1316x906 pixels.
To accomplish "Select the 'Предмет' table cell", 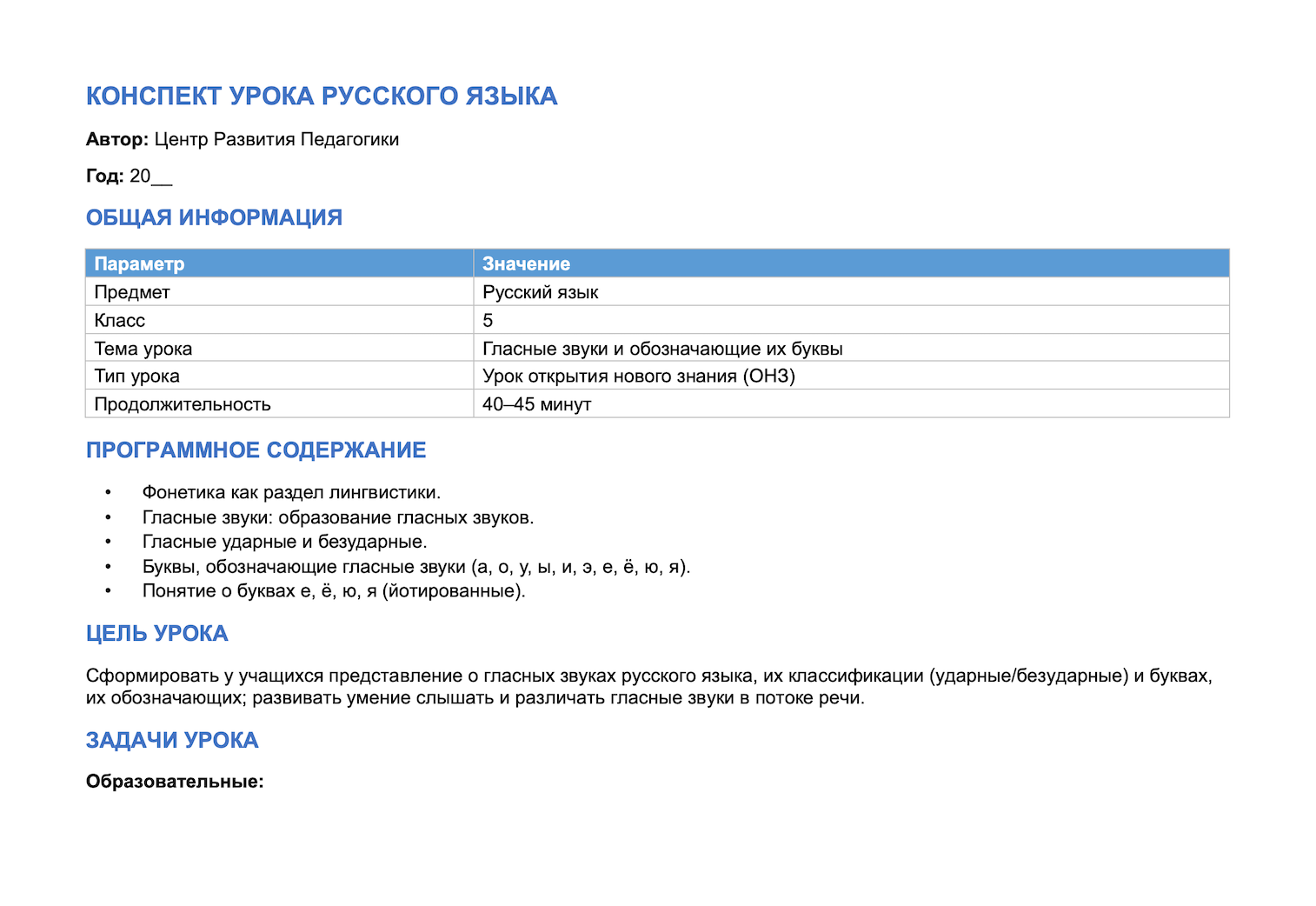I will point(279,292).
